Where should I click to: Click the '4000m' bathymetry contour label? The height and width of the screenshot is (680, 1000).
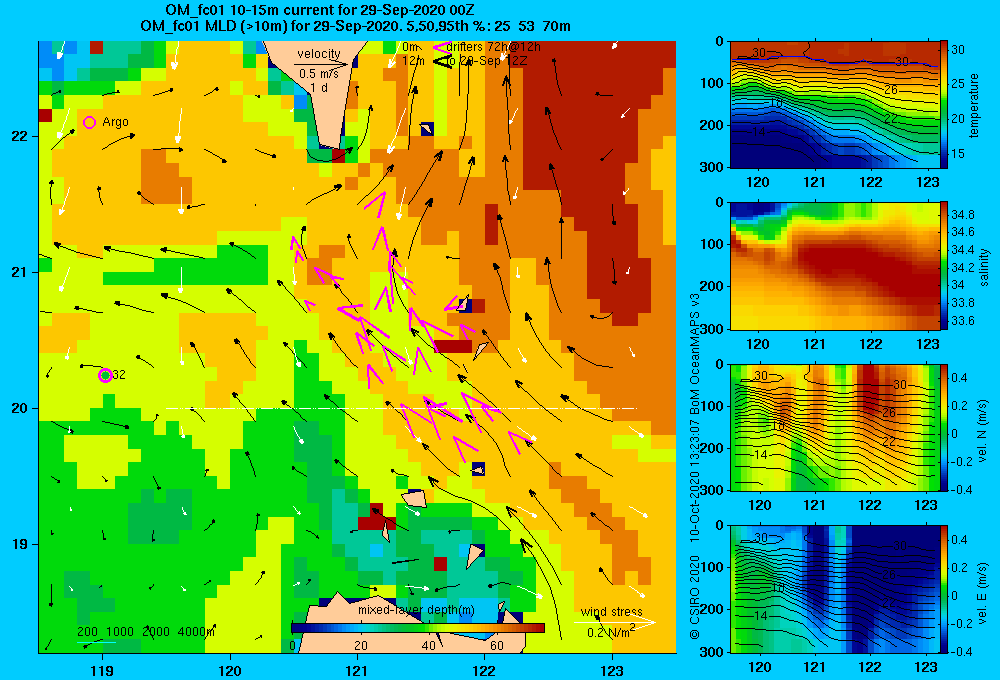196,632
